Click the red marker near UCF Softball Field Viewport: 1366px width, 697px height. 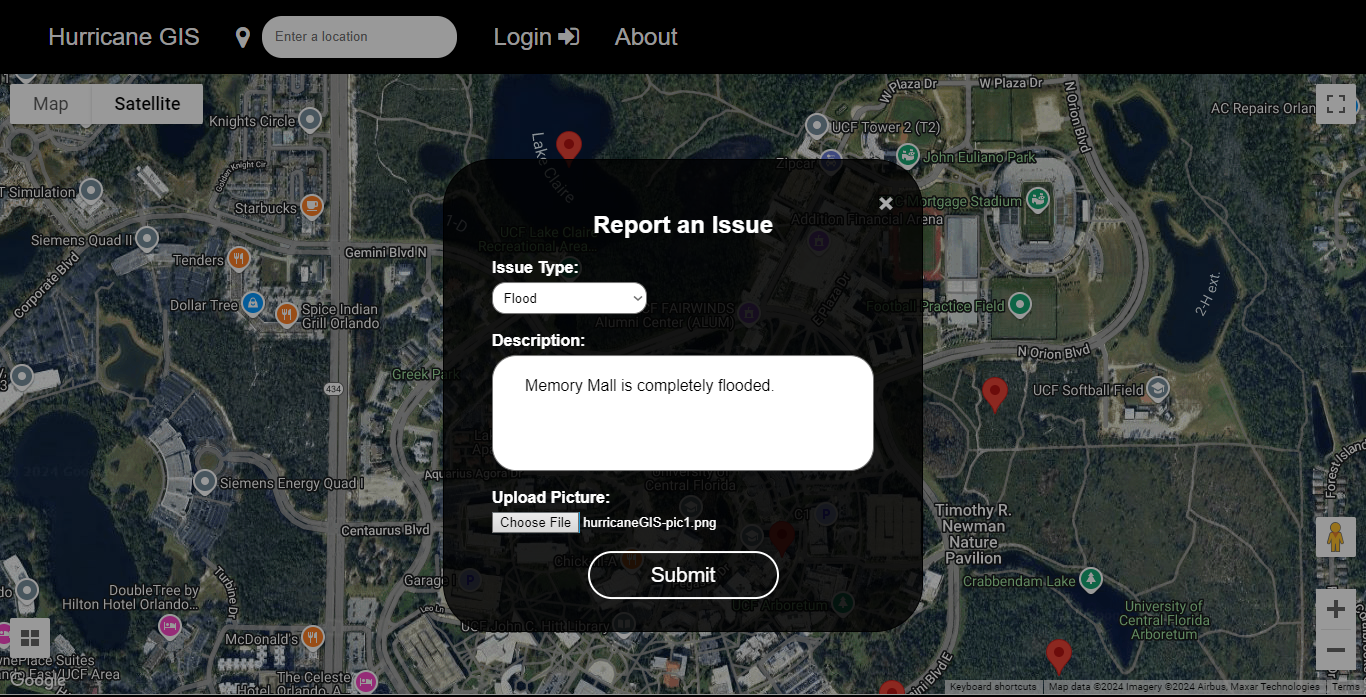[994, 394]
